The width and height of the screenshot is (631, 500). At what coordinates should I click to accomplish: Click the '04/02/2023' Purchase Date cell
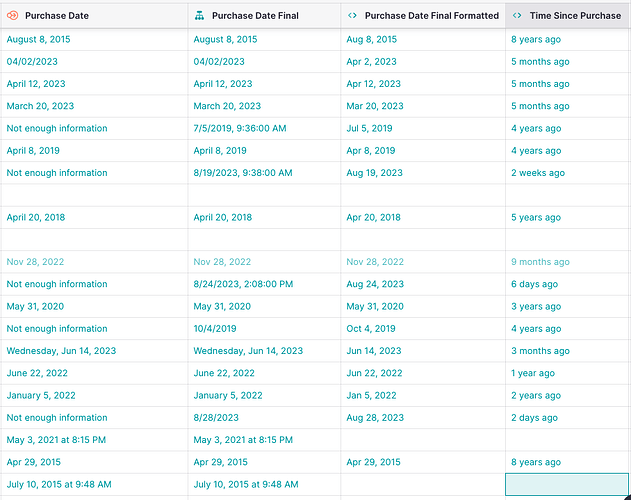click(94, 62)
